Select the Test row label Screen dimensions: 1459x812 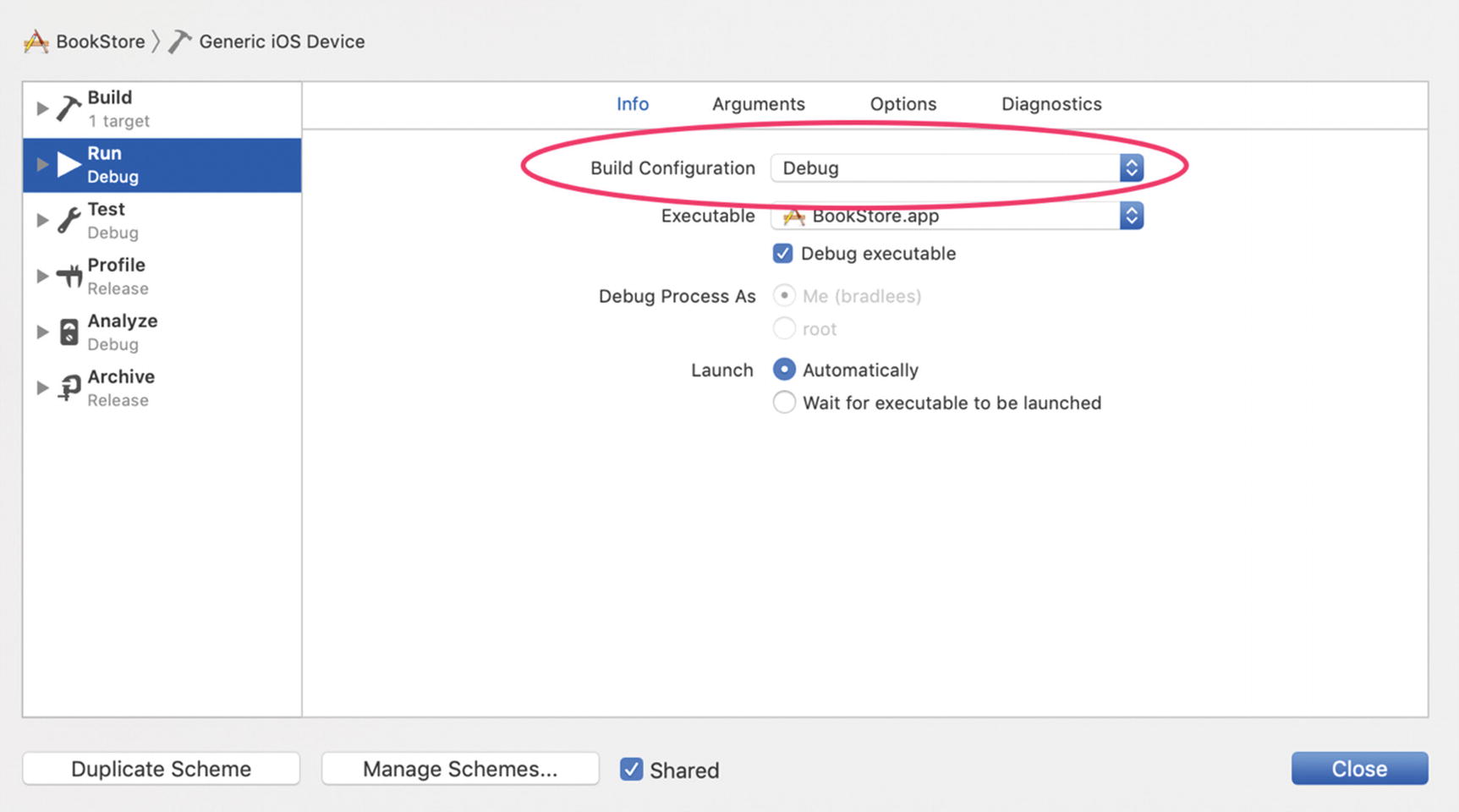pyautogui.click(x=106, y=209)
